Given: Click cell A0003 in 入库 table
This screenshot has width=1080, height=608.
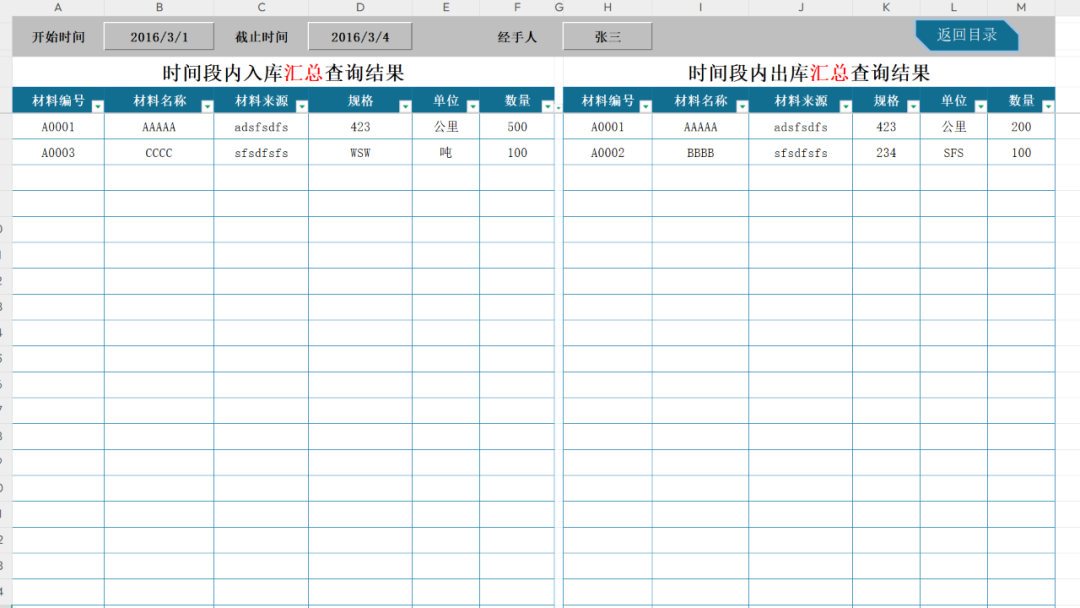Looking at the screenshot, I should pyautogui.click(x=58, y=152).
